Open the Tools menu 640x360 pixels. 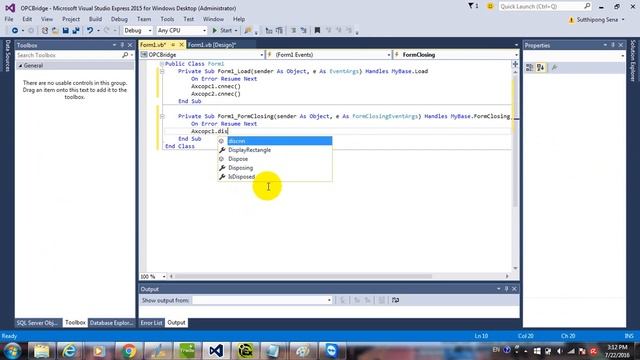click(x=167, y=19)
